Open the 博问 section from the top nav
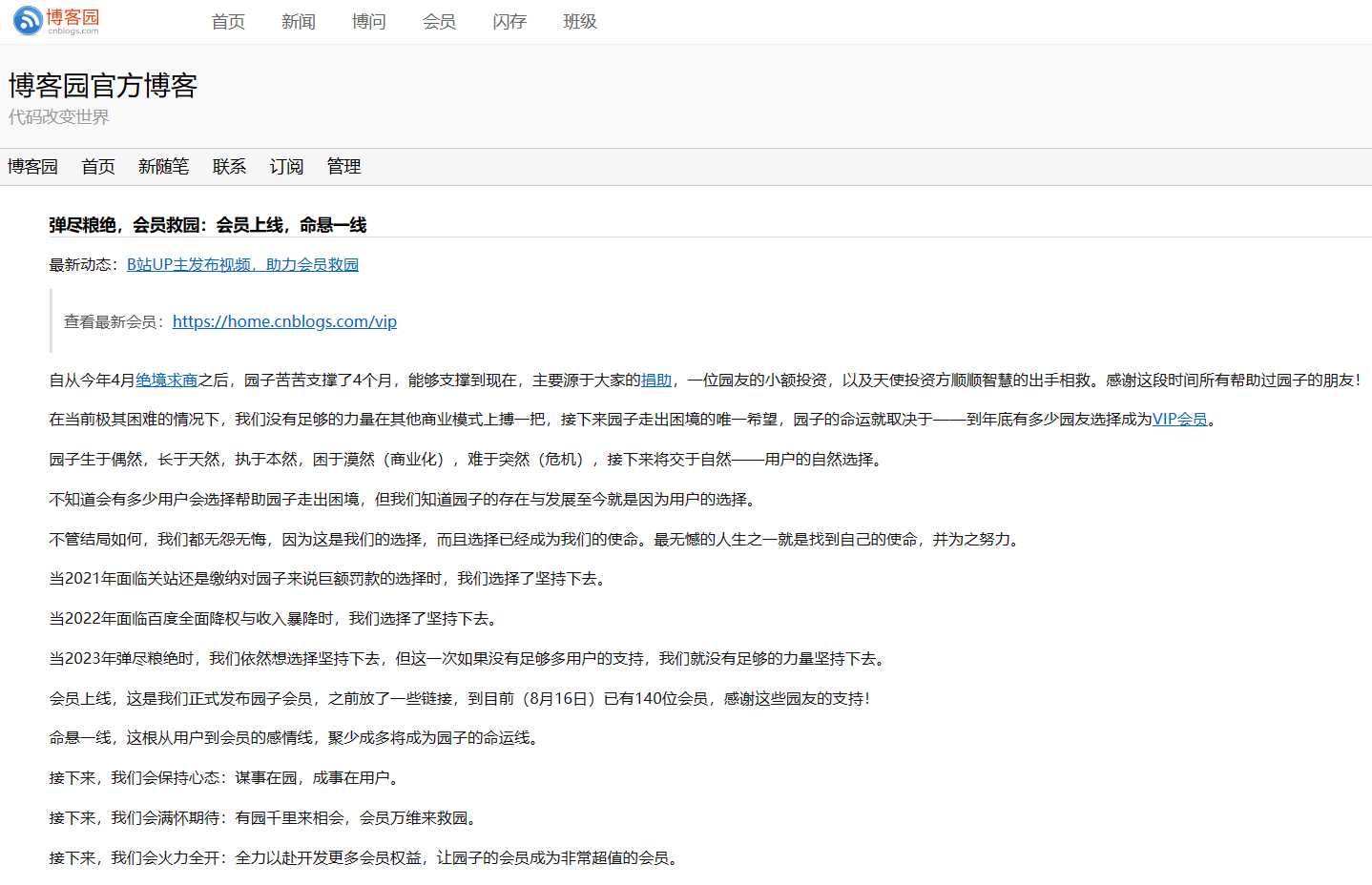This screenshot has height=885, width=1372. (368, 21)
